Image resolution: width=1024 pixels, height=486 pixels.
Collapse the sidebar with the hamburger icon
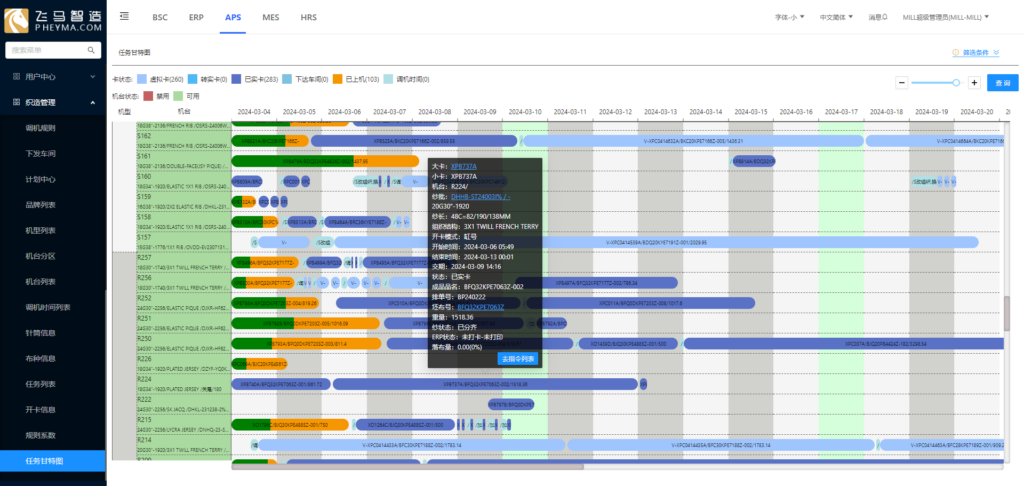[123, 17]
